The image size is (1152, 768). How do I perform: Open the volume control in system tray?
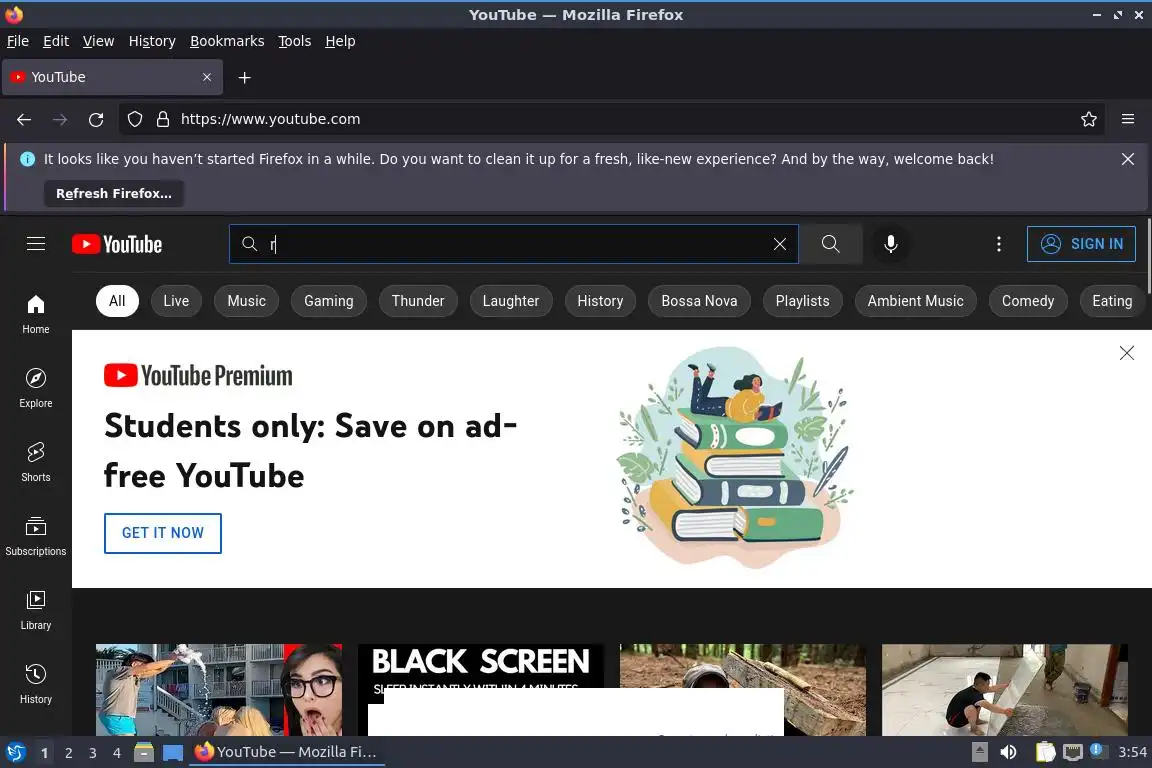point(1008,752)
